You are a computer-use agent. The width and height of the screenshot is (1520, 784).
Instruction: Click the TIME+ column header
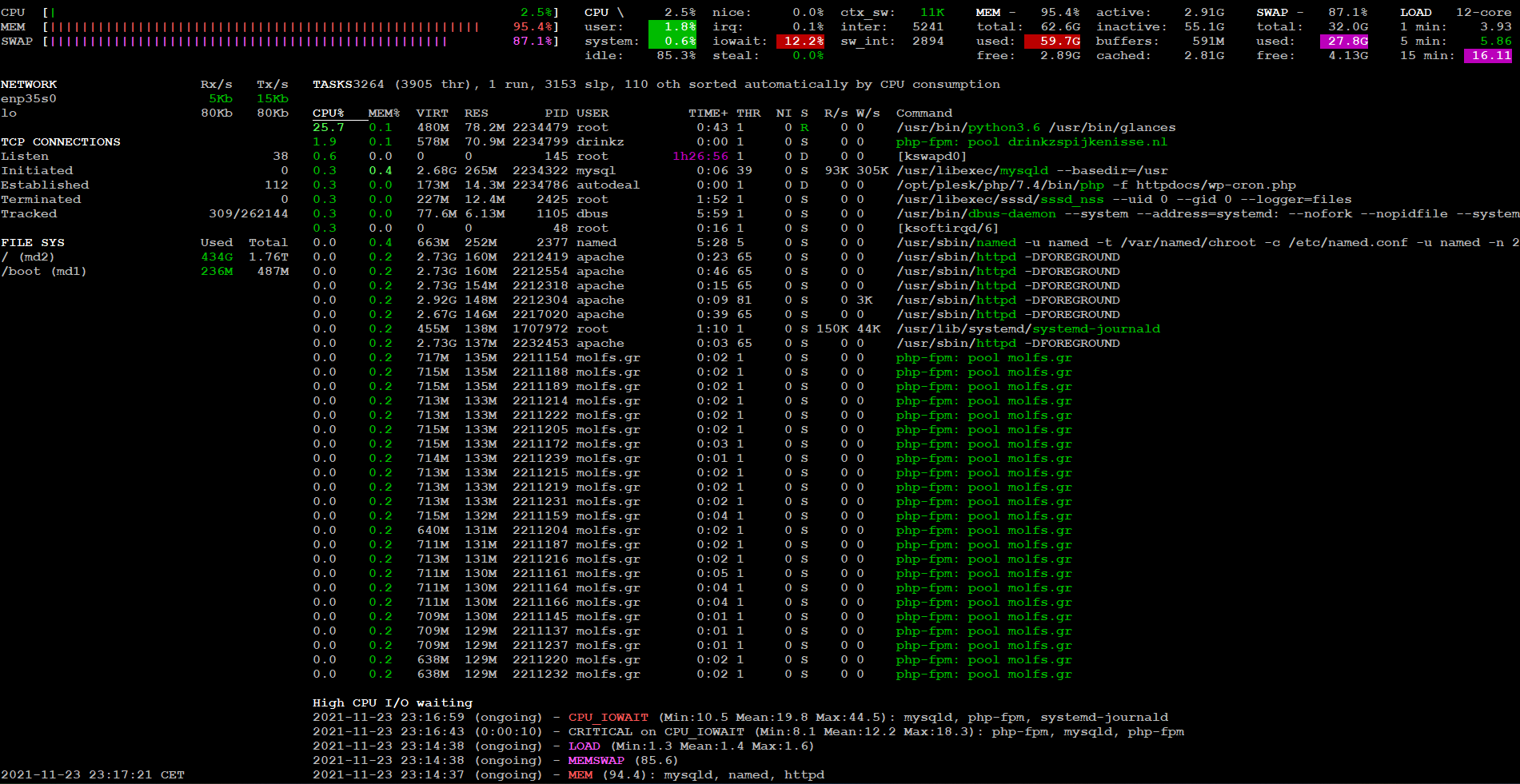point(708,113)
